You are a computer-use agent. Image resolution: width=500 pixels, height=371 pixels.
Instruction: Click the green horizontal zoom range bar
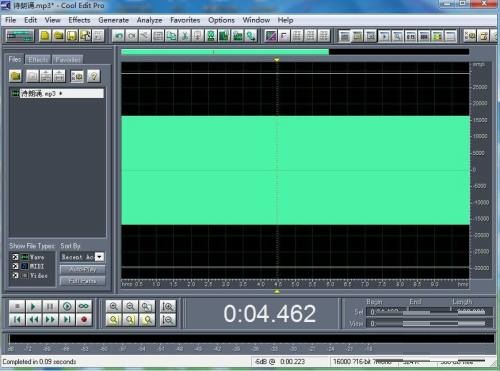point(225,52)
